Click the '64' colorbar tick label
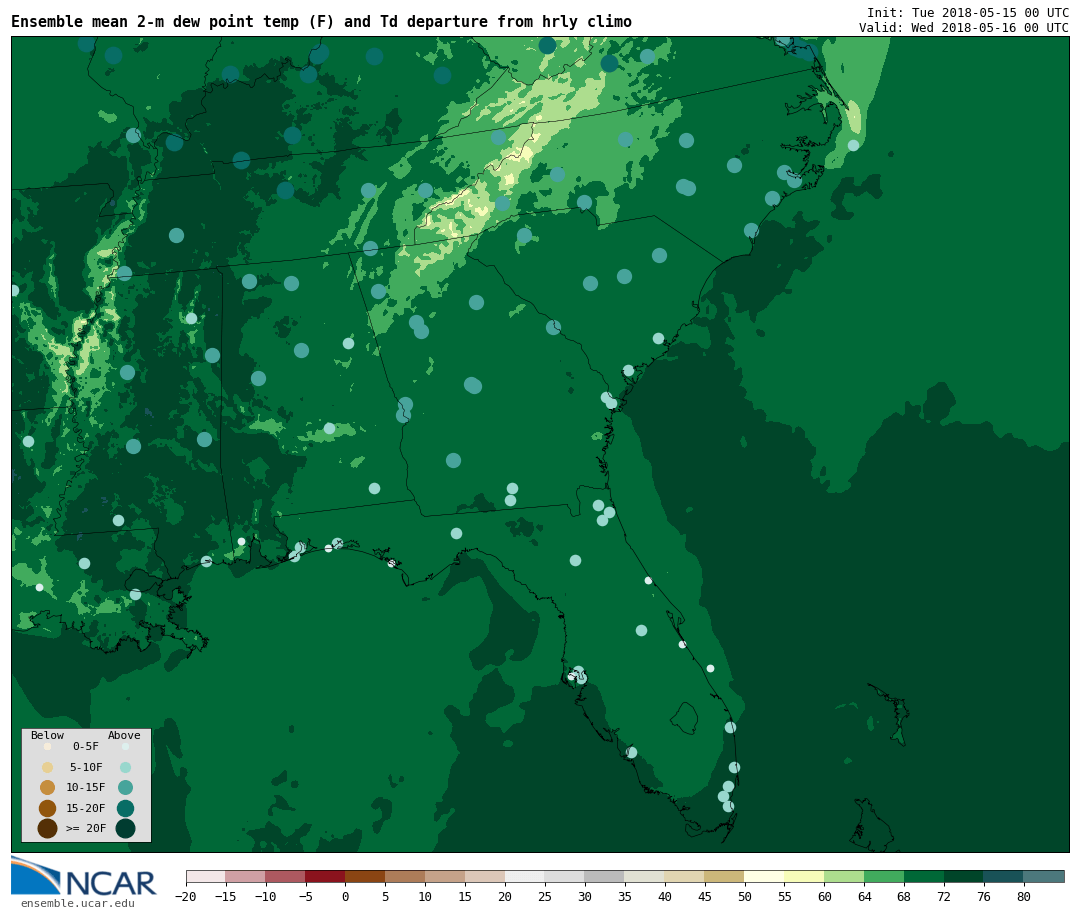The image size is (1080, 915). pos(864,896)
